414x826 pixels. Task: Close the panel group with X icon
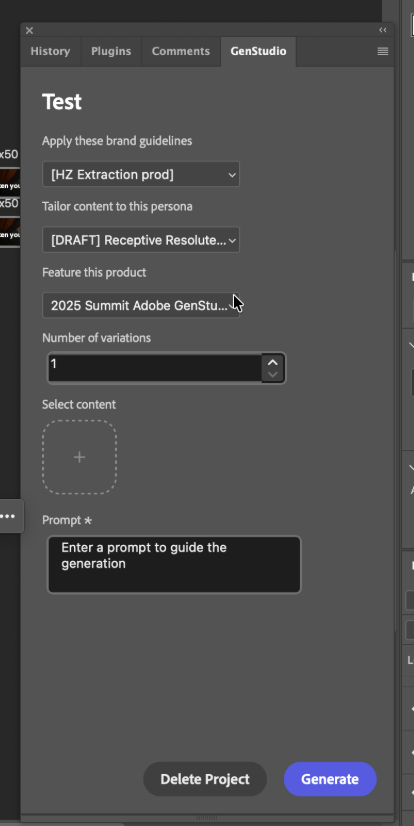[29, 31]
